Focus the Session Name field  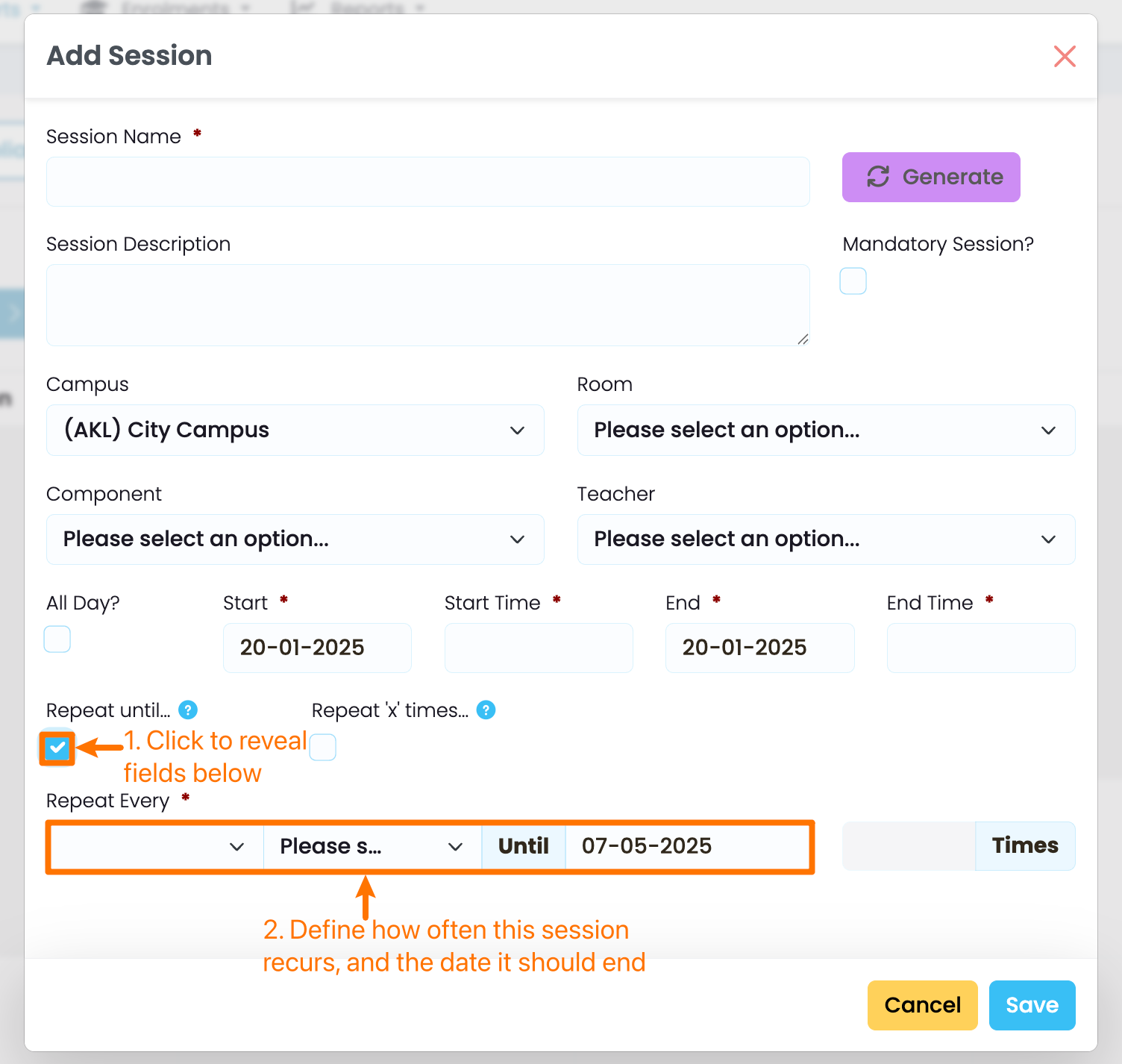point(427,182)
